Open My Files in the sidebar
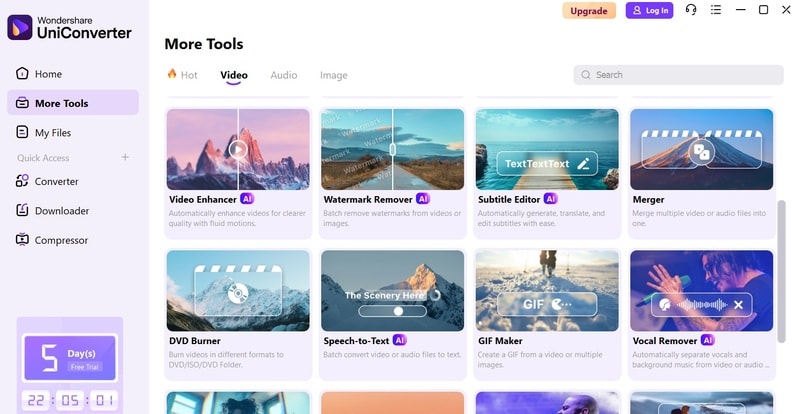Image resolution: width=800 pixels, height=414 pixels. click(73, 133)
